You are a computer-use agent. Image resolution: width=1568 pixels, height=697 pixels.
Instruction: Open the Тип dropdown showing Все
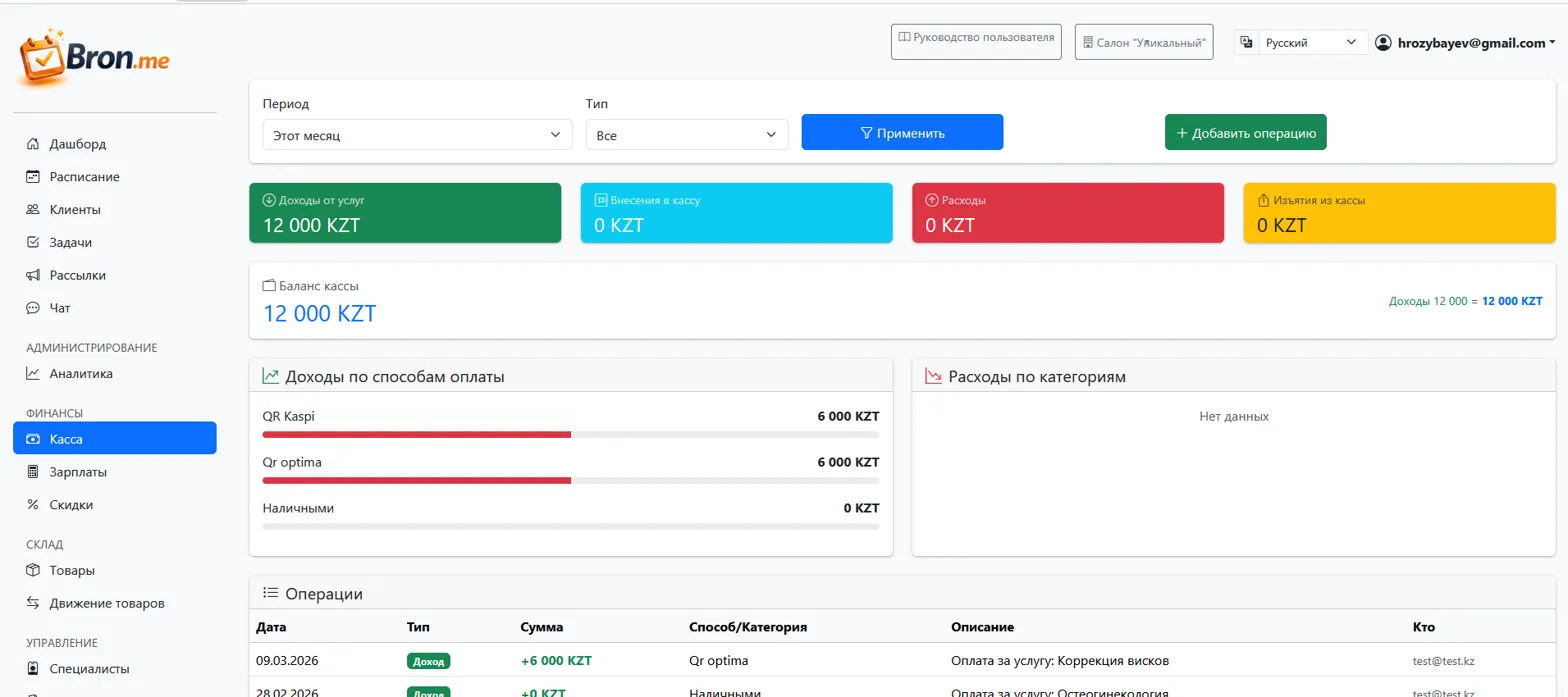pyautogui.click(x=686, y=135)
